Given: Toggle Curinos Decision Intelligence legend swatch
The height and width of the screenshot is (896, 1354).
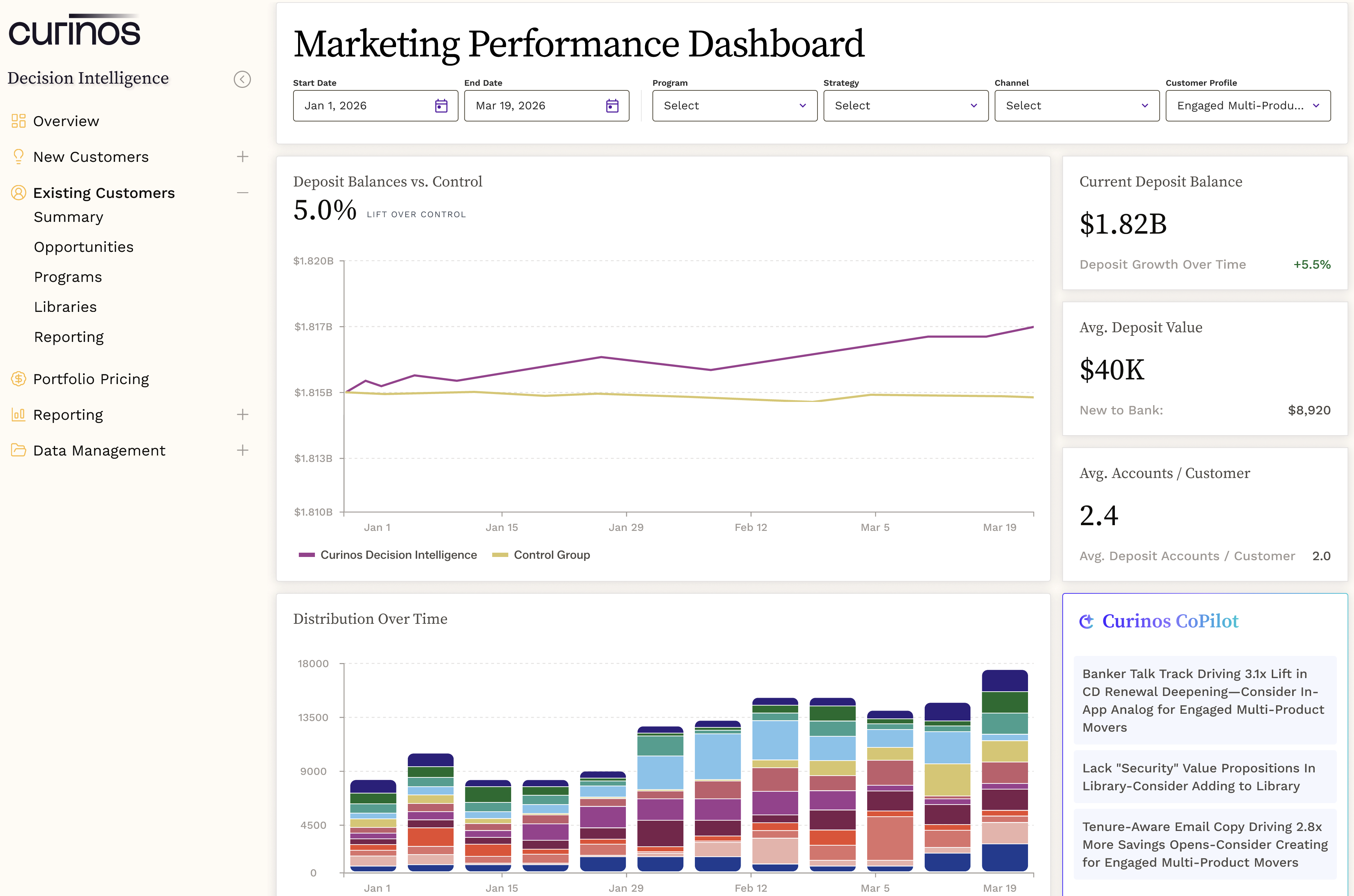Looking at the screenshot, I should pos(307,555).
